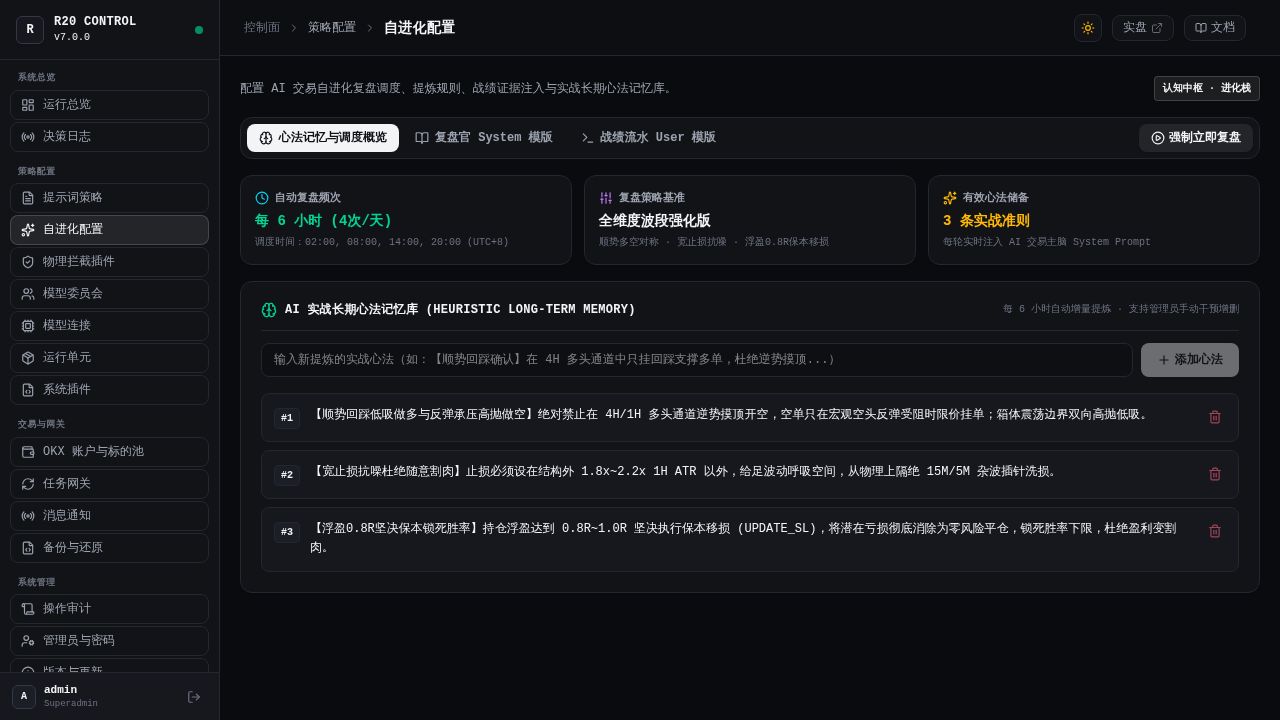
Task: Switch to 复盘官 System 模版 tab
Action: [x=484, y=138]
